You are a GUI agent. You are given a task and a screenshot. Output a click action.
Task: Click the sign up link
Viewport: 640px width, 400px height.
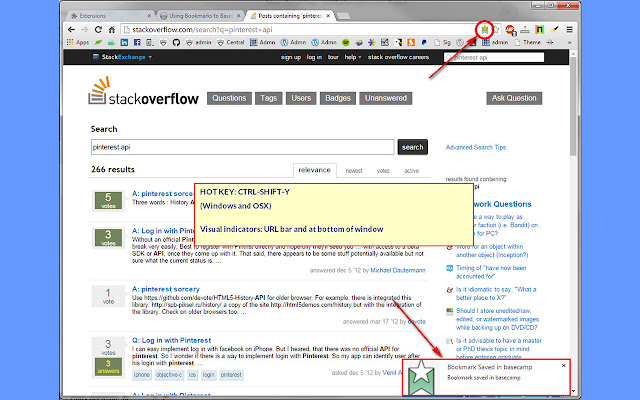coord(291,57)
